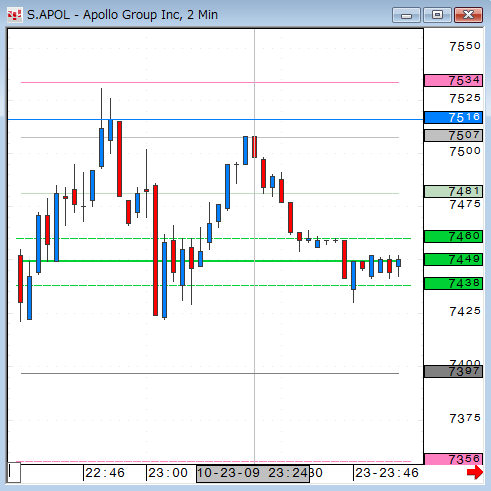Click the green 7438 price label
The width and height of the screenshot is (491, 491).
pos(453,283)
